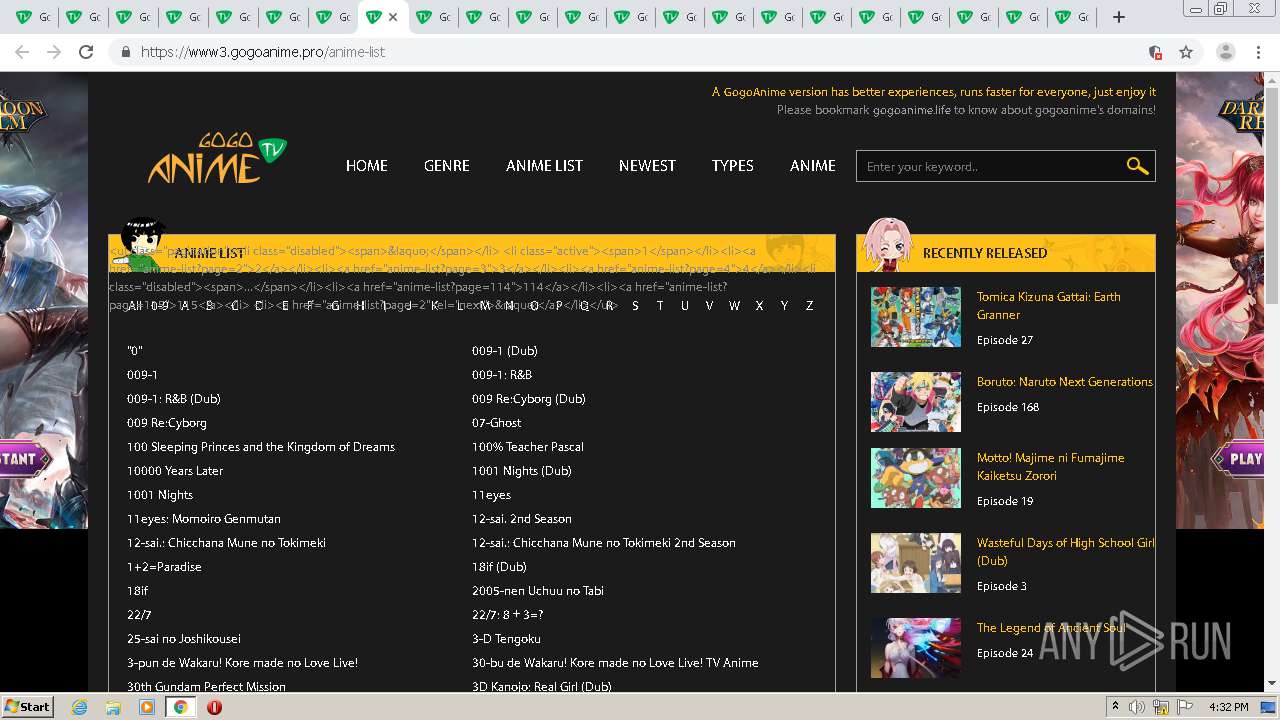Open File Explorer from taskbar
Viewport: 1280px width, 720px height.
(113, 707)
